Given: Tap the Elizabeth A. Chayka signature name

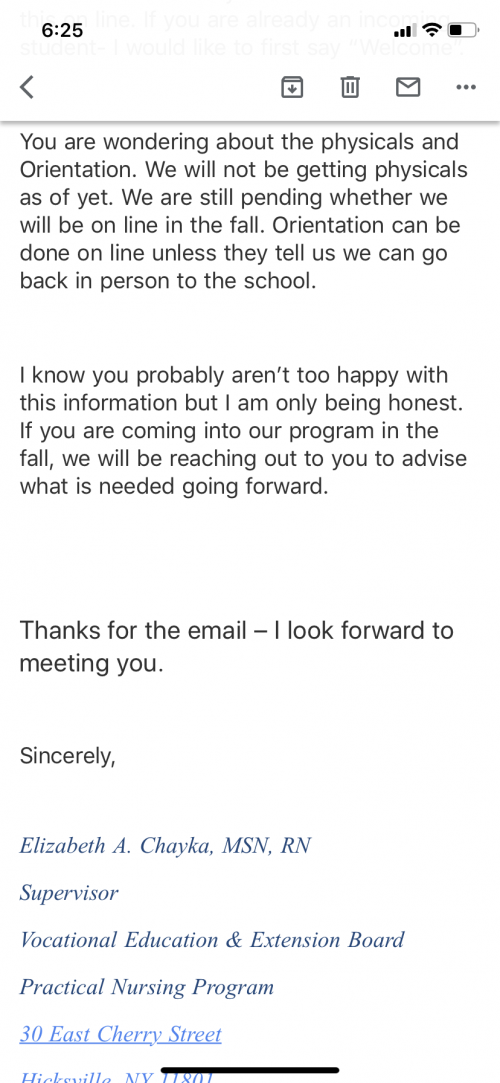Looking at the screenshot, I should (165, 845).
